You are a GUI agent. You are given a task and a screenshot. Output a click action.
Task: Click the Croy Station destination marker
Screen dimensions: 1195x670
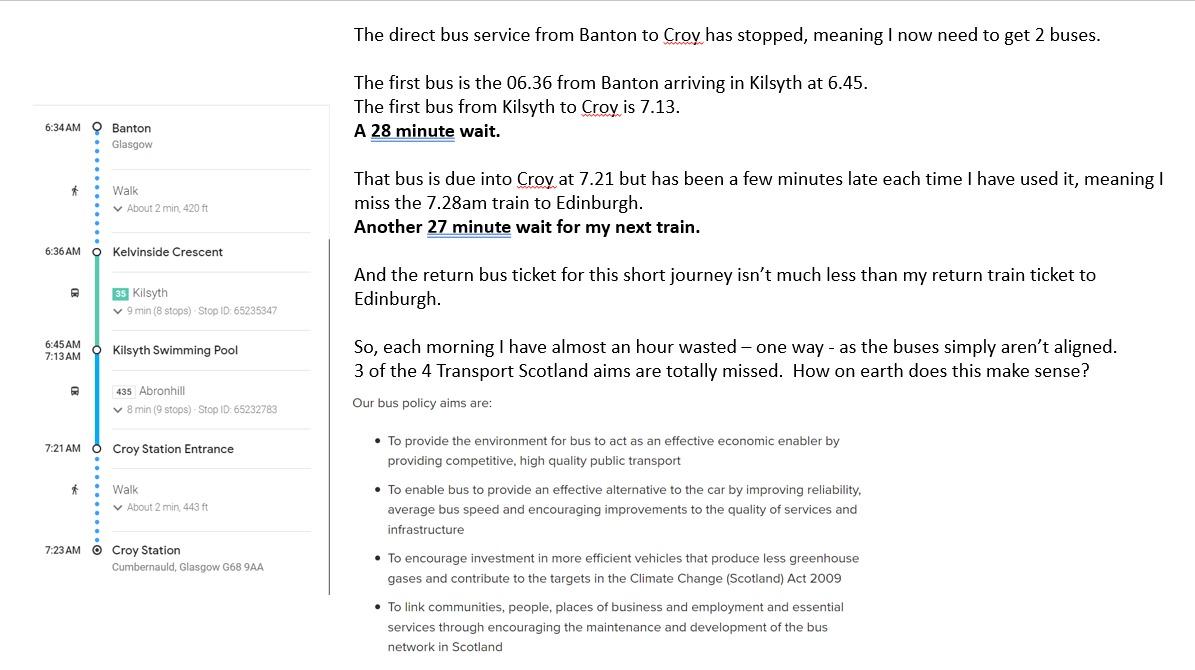[97, 550]
